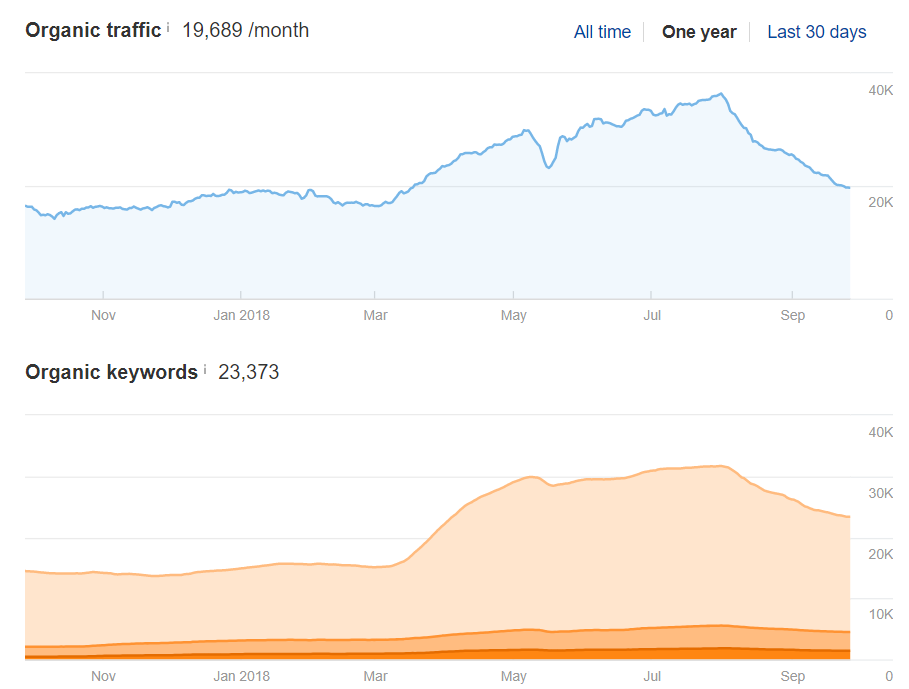Click the 40K label on traffic axis
909x689 pixels.
point(881,90)
